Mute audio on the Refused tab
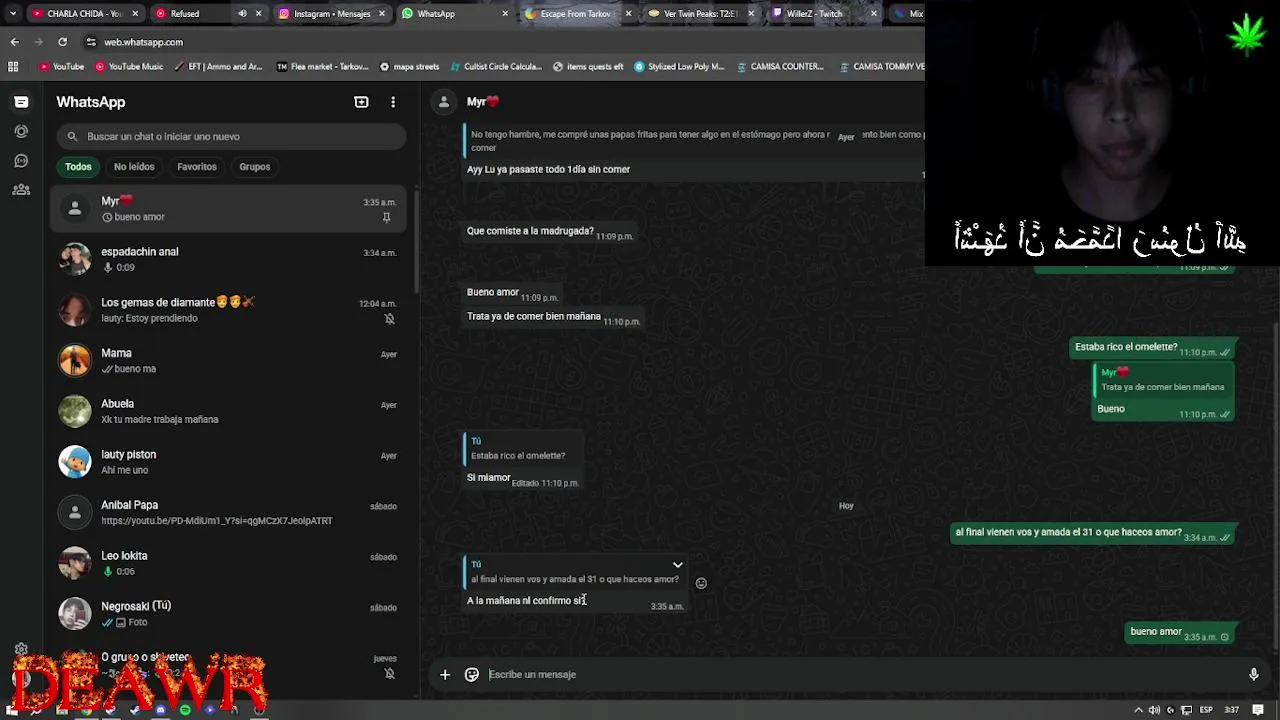Image resolution: width=1280 pixels, height=720 pixels. pyautogui.click(x=242, y=14)
